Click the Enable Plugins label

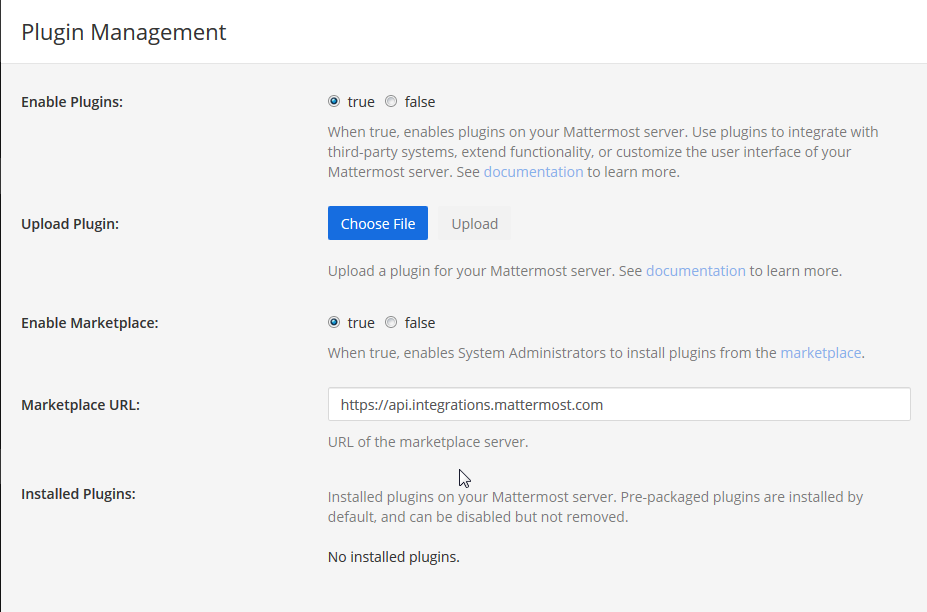[72, 102]
